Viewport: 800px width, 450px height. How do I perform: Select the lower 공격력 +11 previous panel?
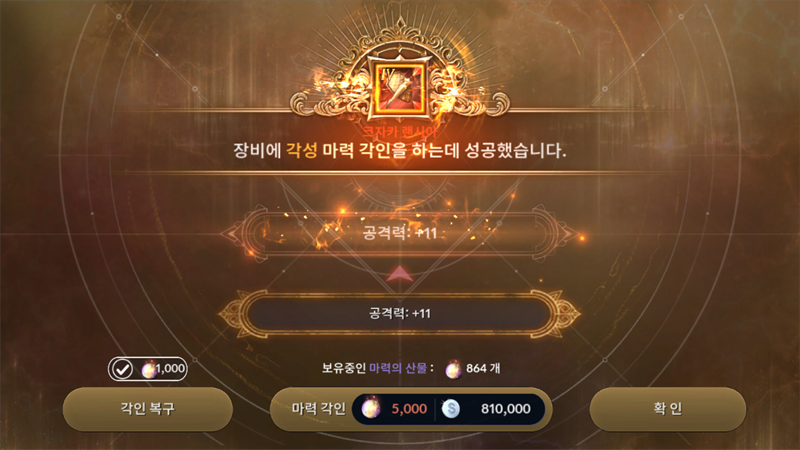tap(400, 313)
